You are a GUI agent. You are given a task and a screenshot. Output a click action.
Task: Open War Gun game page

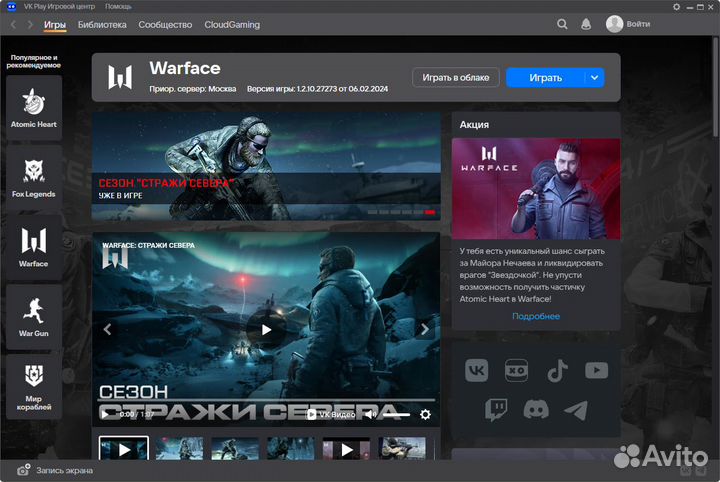click(x=34, y=316)
